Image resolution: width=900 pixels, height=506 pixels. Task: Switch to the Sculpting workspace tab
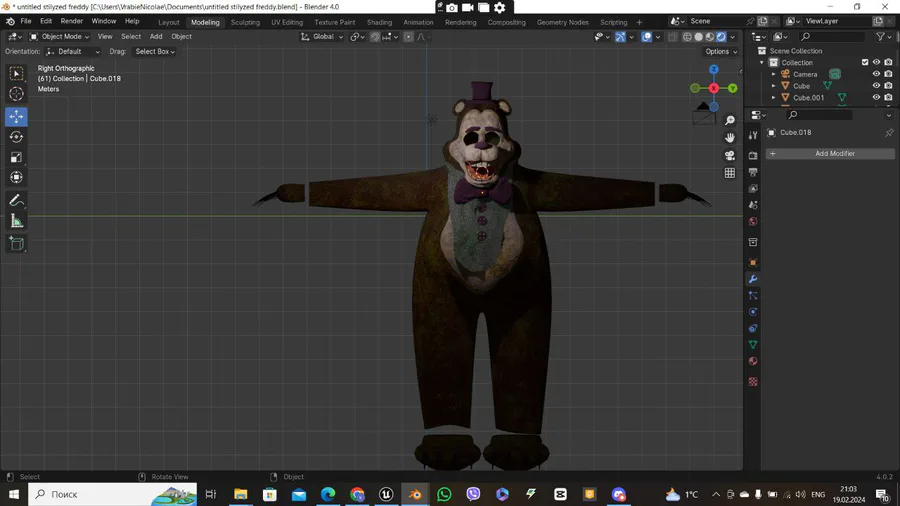pos(245,22)
